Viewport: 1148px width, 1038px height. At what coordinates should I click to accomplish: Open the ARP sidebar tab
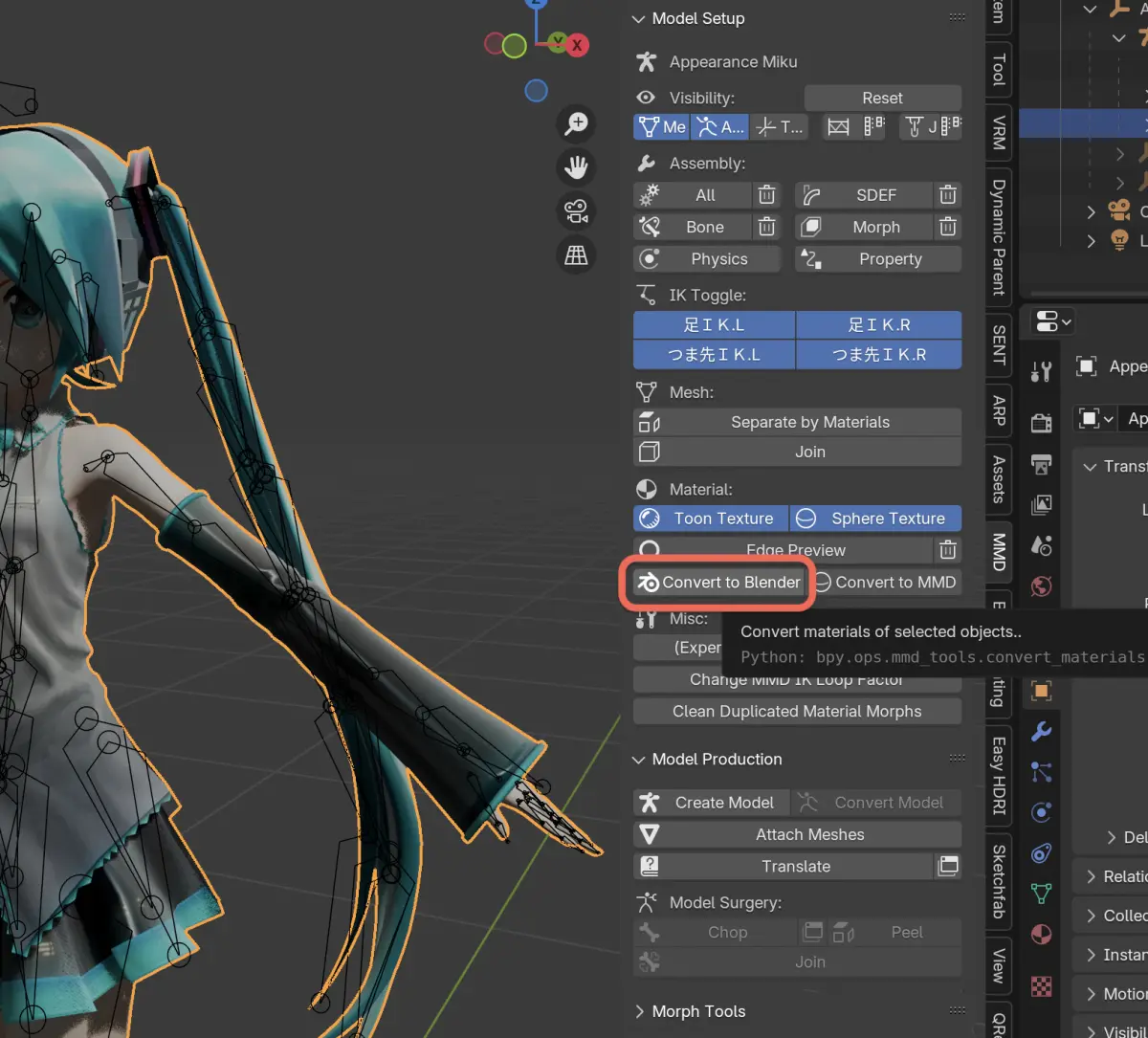coord(999,409)
